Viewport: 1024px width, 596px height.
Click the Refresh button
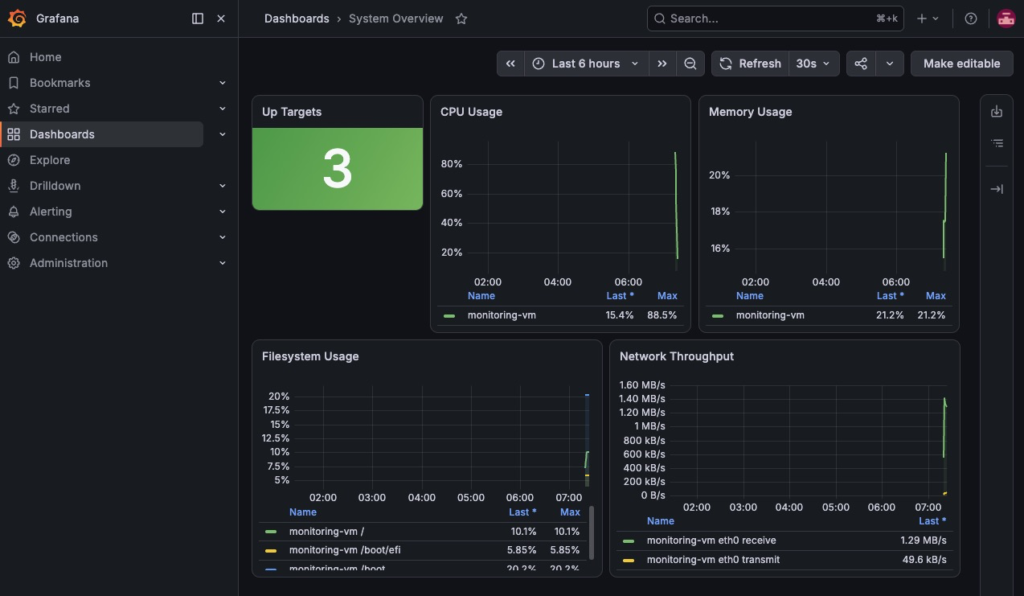(750, 63)
